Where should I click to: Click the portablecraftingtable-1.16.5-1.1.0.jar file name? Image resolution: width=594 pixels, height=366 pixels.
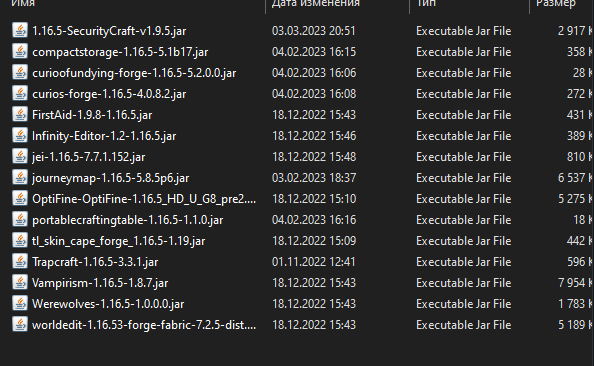[128, 220]
